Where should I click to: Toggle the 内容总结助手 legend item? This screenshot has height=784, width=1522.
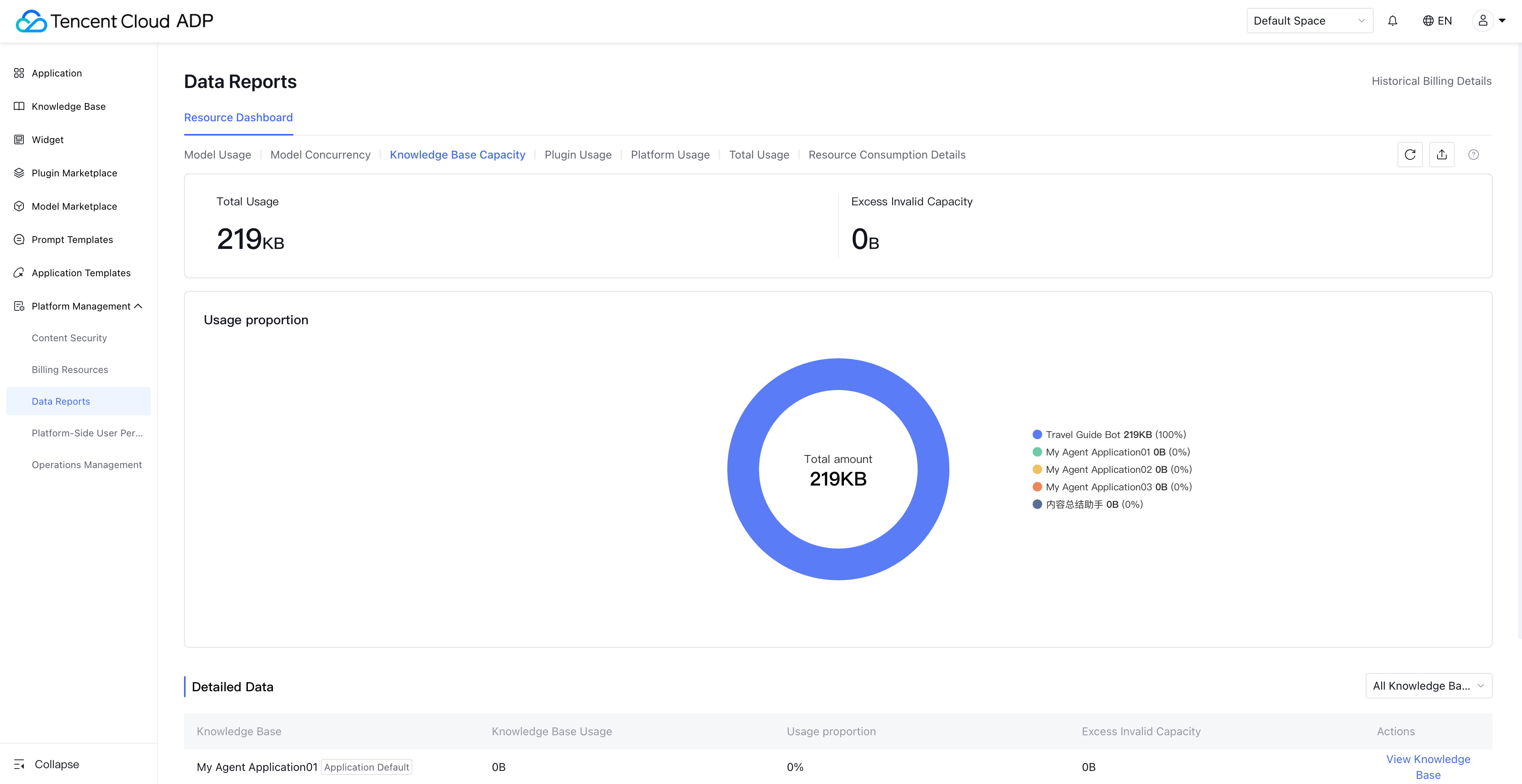(x=1087, y=504)
